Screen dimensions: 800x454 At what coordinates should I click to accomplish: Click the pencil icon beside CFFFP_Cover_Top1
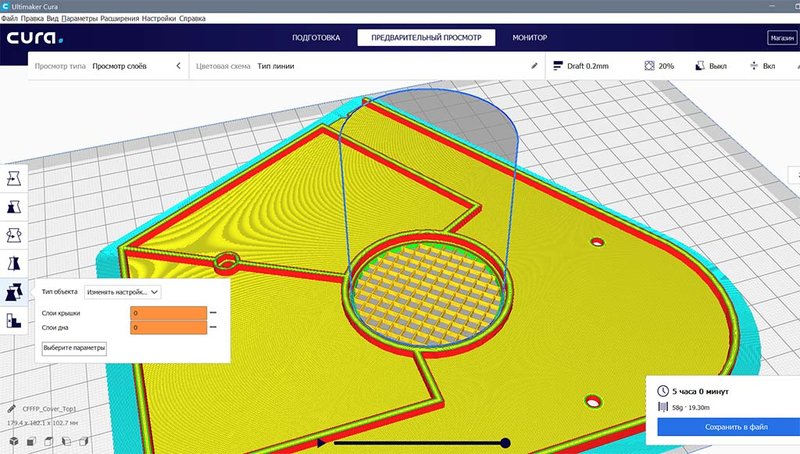[12, 409]
